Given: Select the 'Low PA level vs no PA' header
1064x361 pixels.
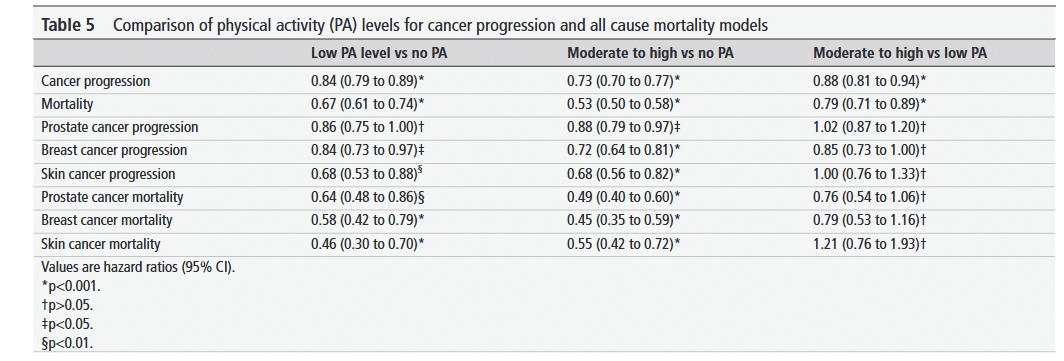Looking at the screenshot, I should (379, 54).
